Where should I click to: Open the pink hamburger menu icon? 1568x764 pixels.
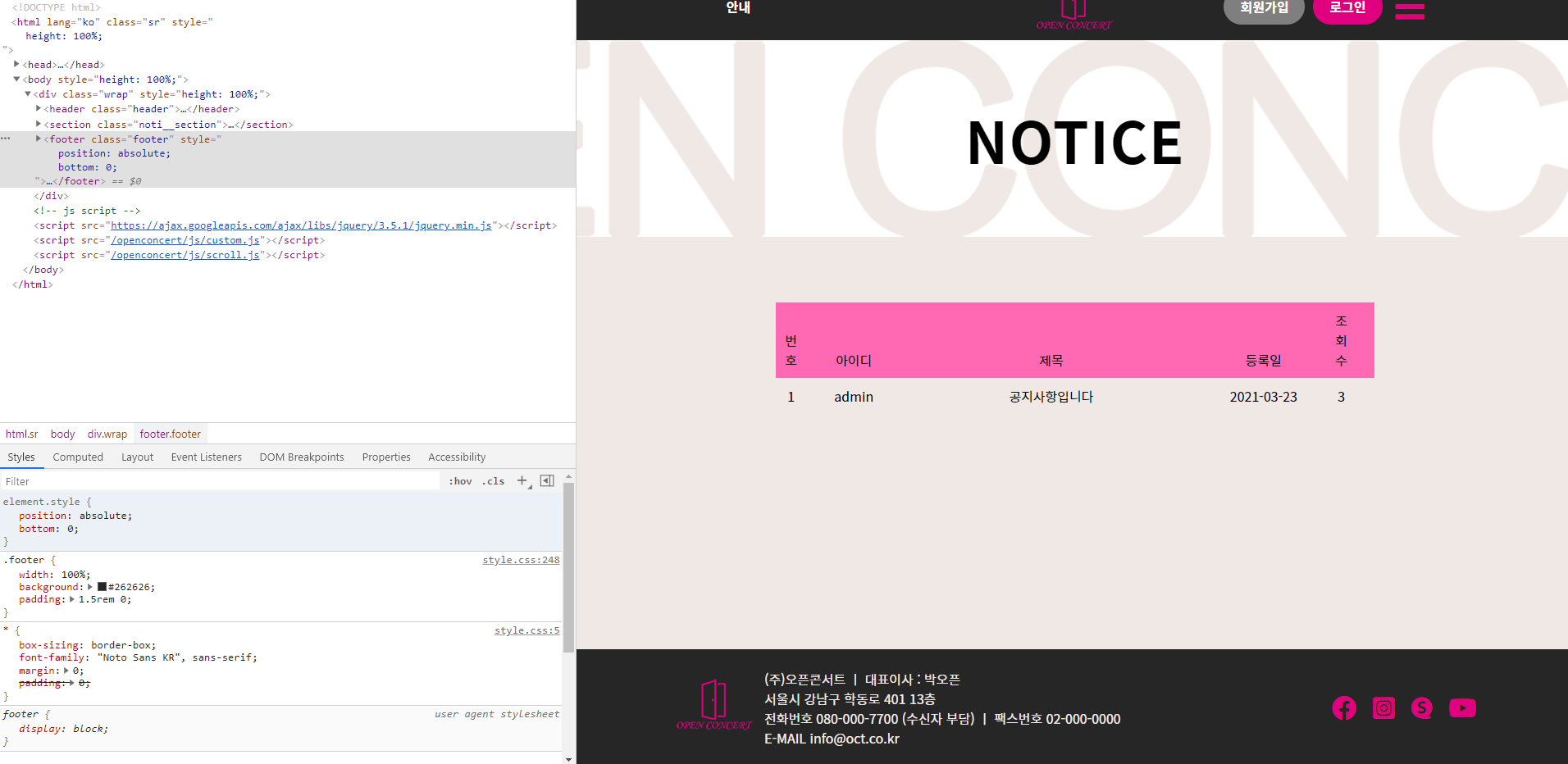click(x=1410, y=11)
